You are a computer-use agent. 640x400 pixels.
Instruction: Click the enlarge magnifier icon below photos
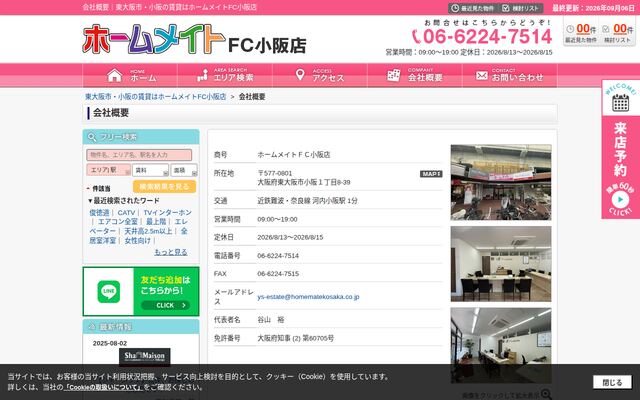click(x=546, y=394)
